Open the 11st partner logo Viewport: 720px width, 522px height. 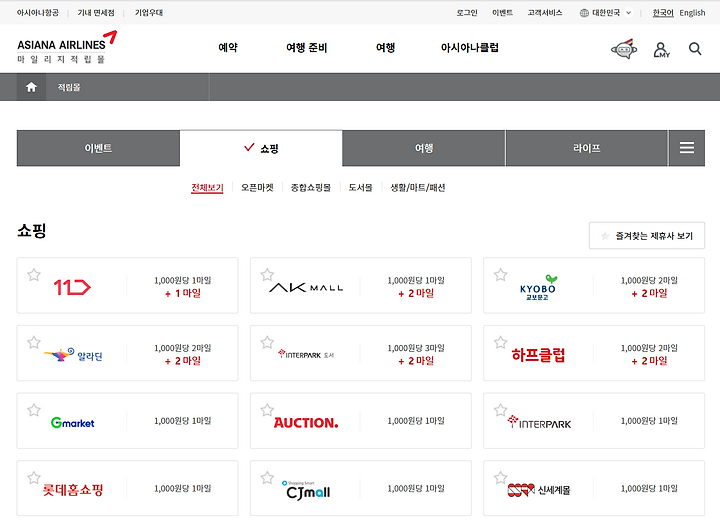72,287
